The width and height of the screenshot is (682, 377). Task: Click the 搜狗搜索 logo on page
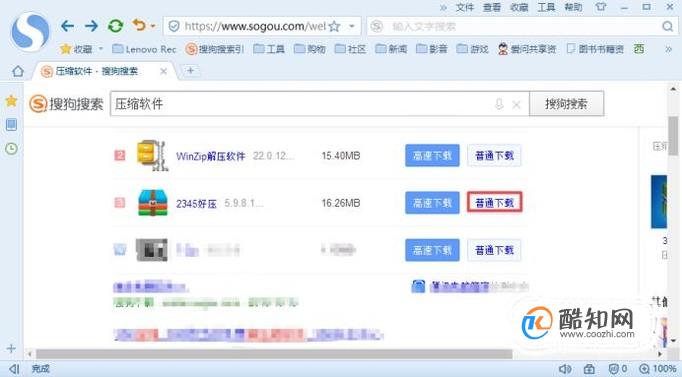click(66, 104)
